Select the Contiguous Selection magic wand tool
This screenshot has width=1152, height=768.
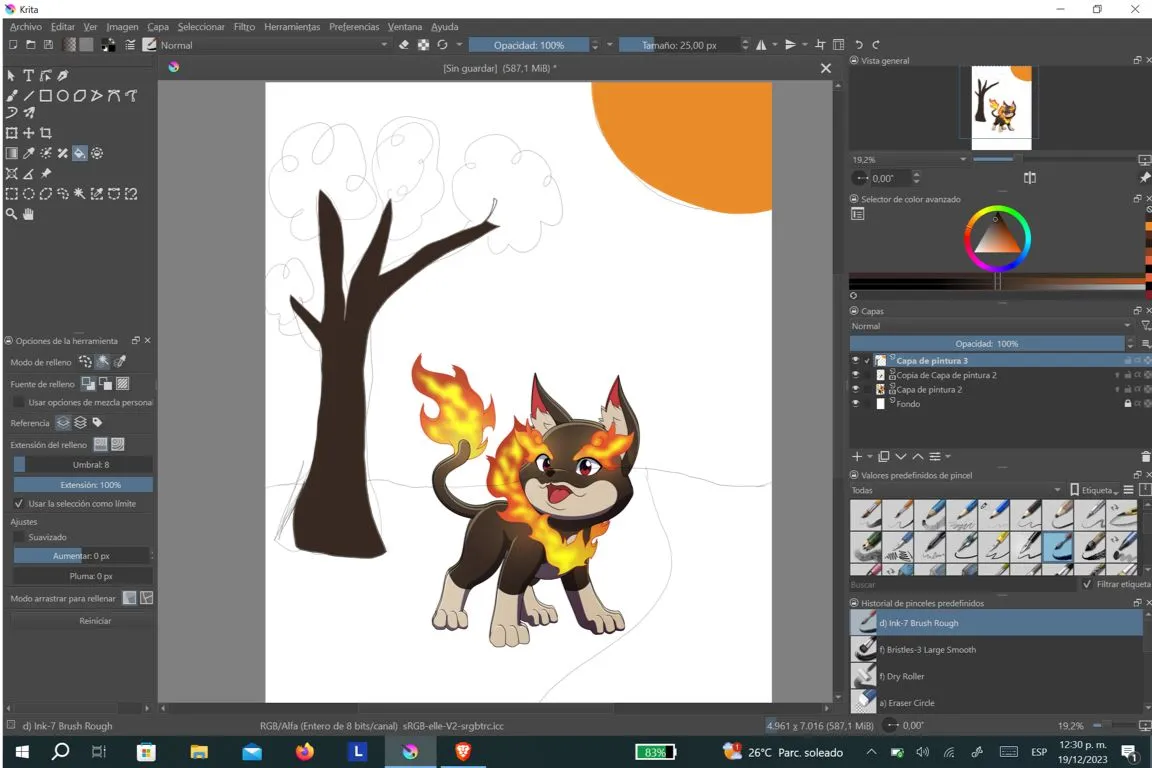click(79, 194)
